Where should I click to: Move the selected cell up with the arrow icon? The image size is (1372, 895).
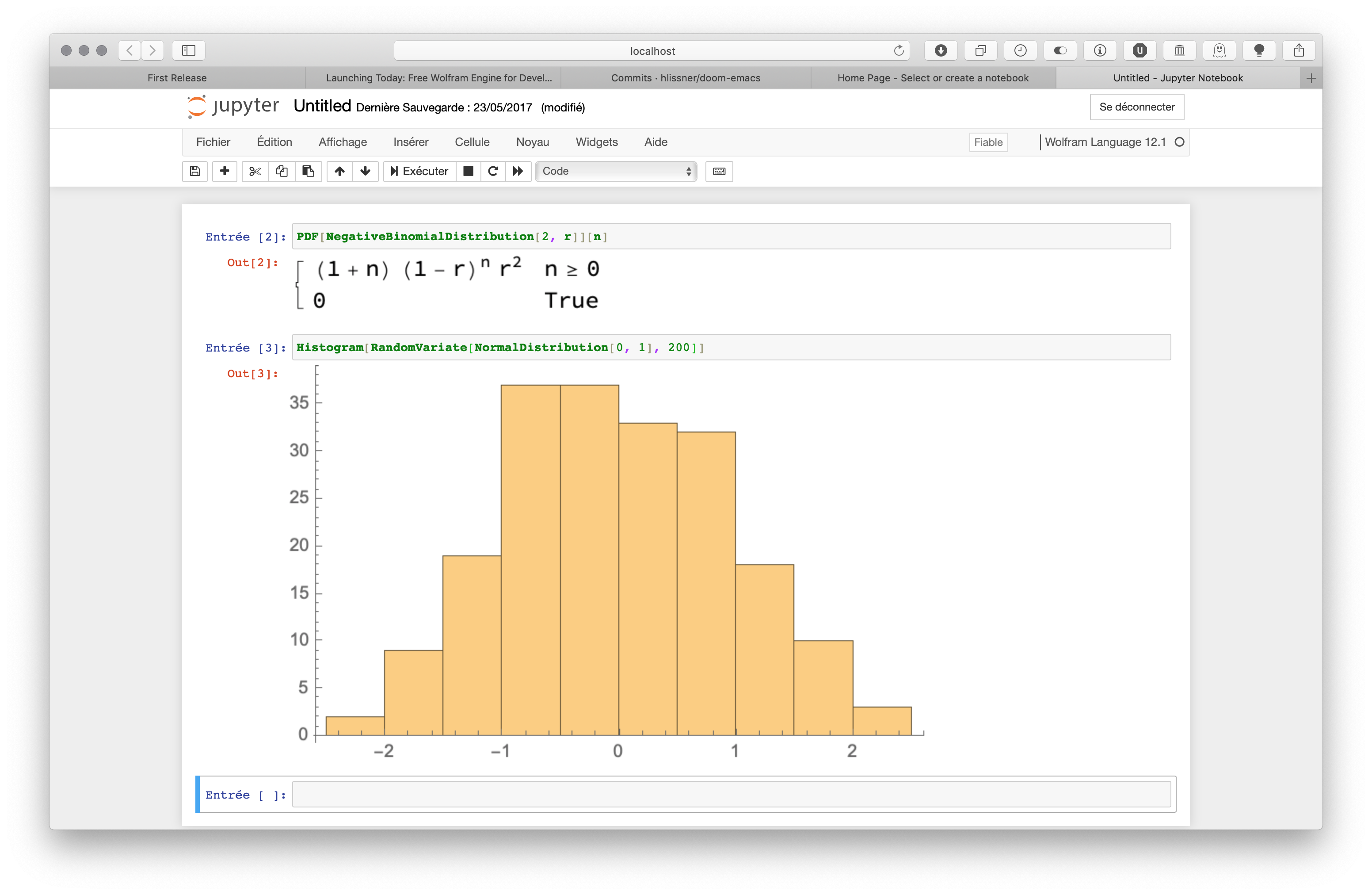point(339,171)
